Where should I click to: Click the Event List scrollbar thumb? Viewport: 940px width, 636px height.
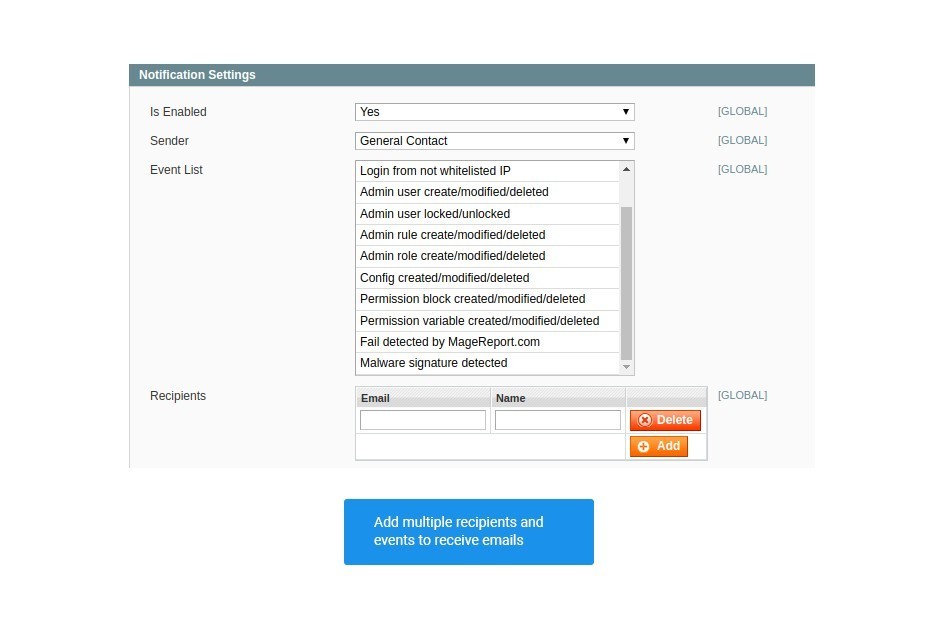pos(626,283)
